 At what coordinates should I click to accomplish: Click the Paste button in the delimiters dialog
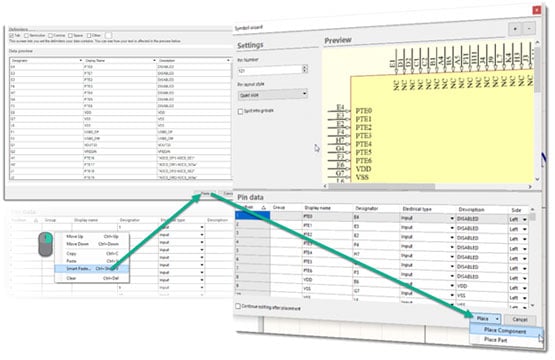205,194
